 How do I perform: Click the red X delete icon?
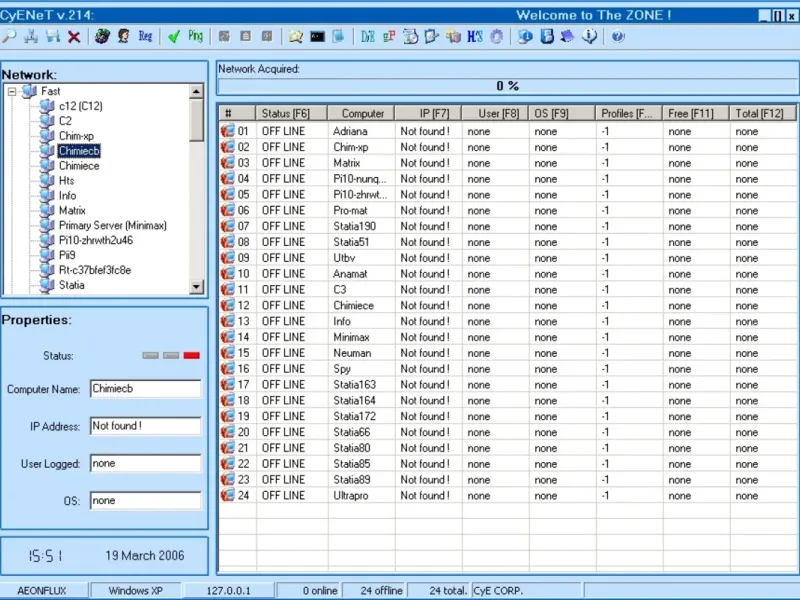pyautogui.click(x=74, y=37)
